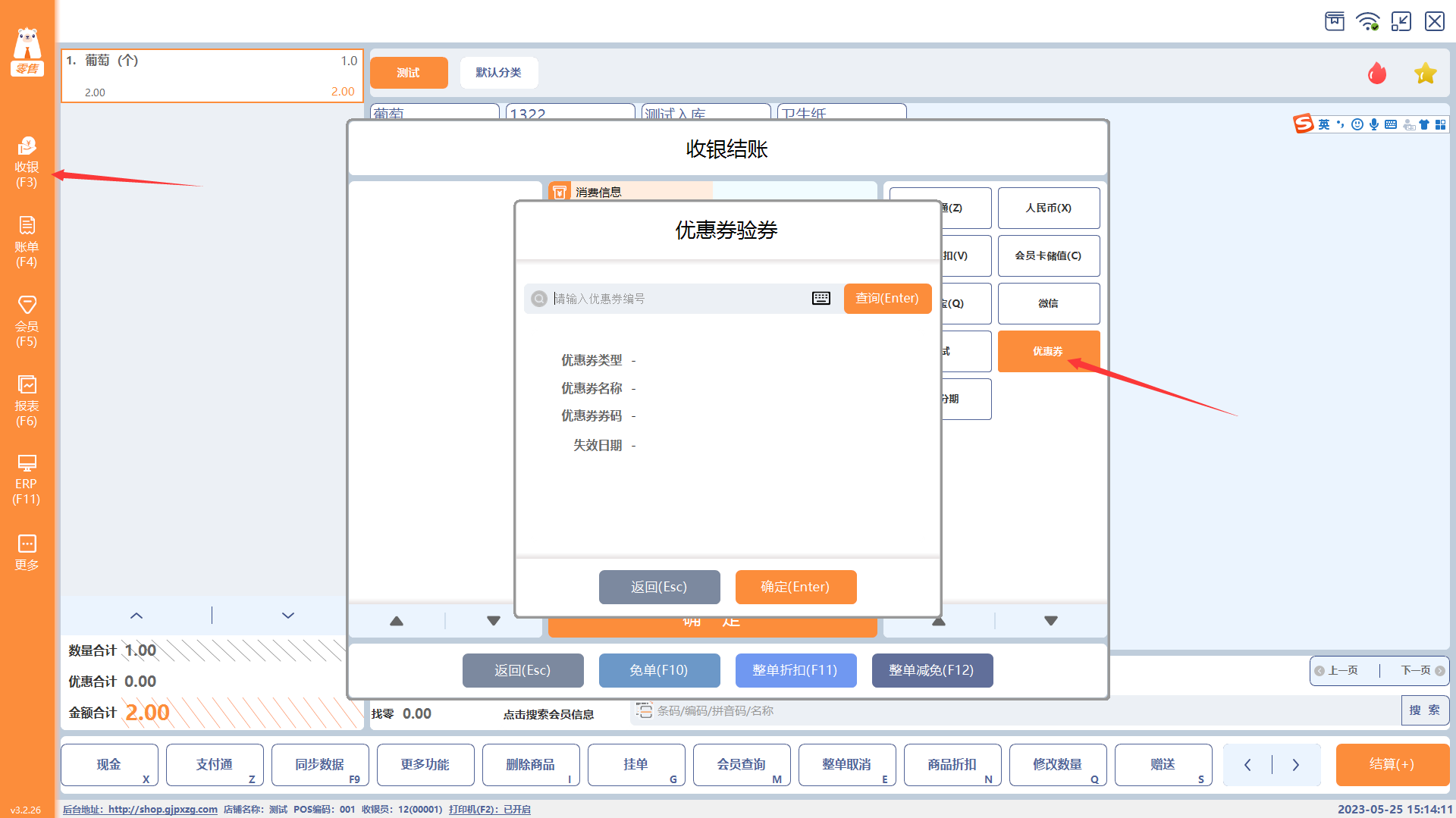This screenshot has width=1456, height=818.
Task: Click 更多功能 button
Action: (426, 765)
